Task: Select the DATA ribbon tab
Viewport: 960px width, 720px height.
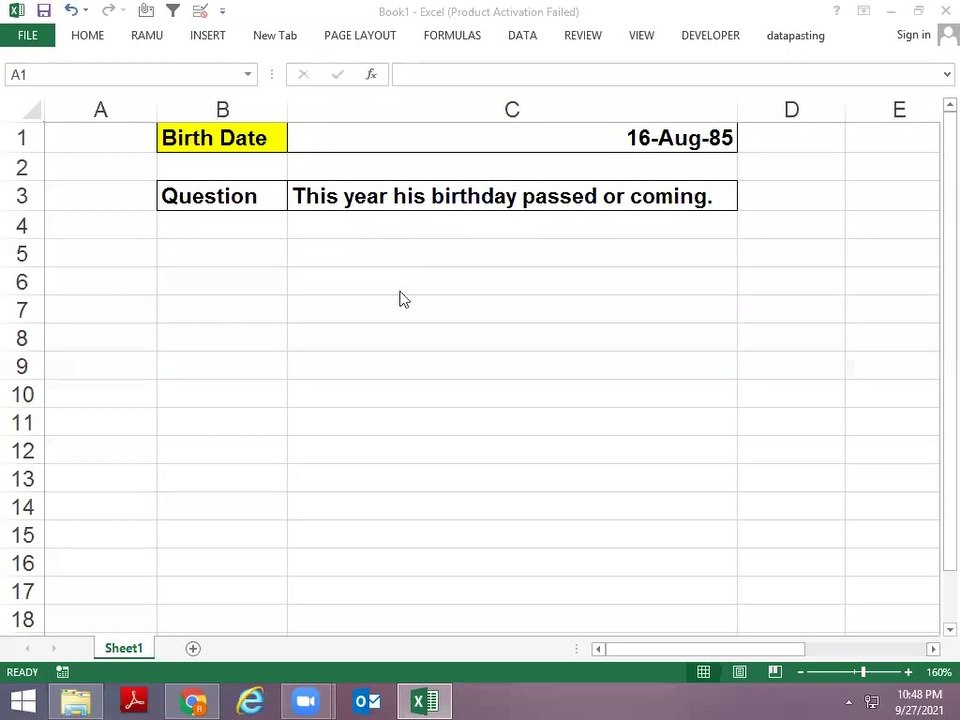Action: click(522, 36)
